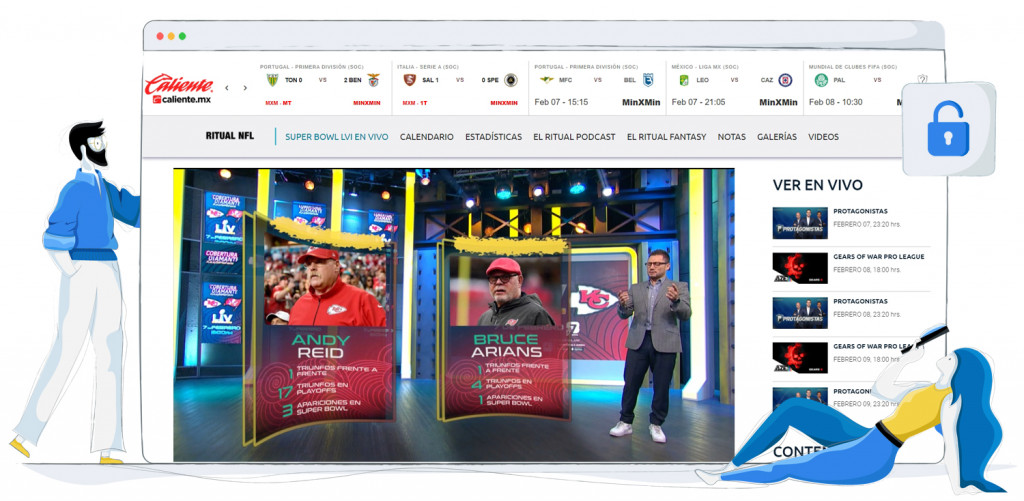This screenshot has width=1024, height=501.
Task: Open MinXMin for LEO vs CAZ
Action: 778,103
